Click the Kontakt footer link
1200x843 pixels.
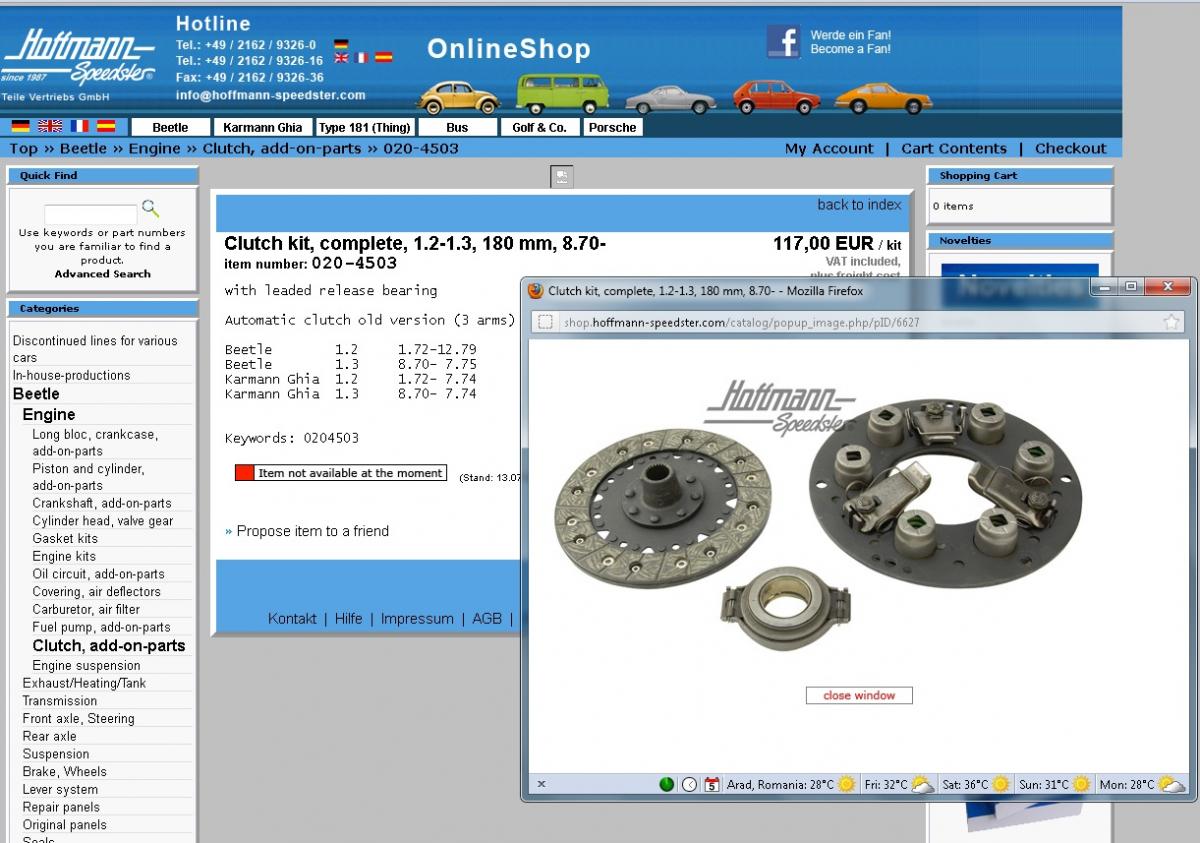(x=292, y=619)
